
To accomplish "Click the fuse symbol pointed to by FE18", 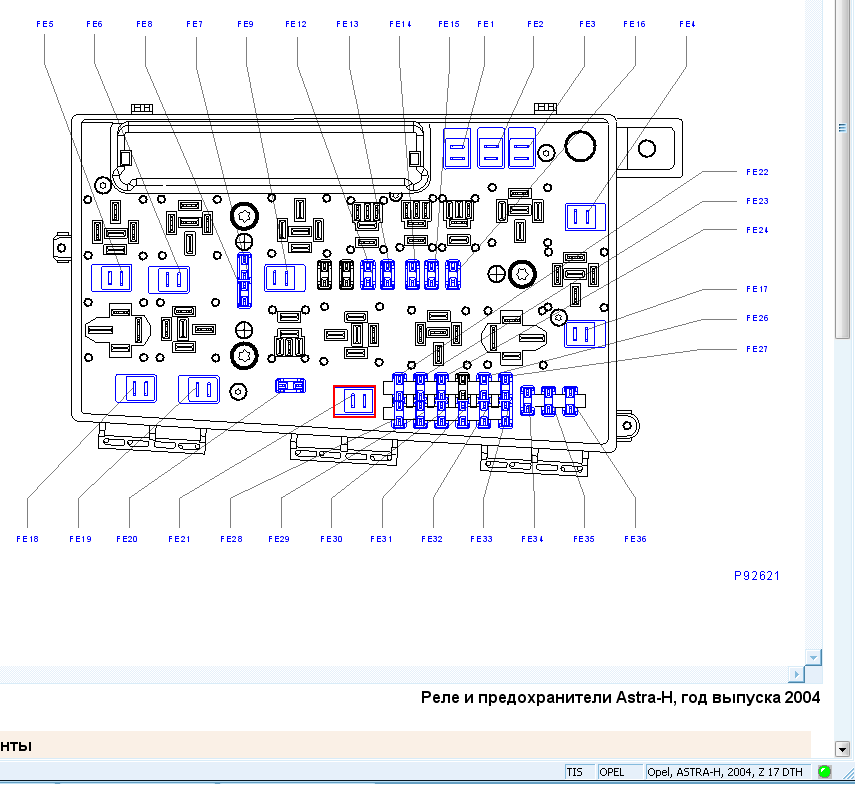I will (x=136, y=388).
